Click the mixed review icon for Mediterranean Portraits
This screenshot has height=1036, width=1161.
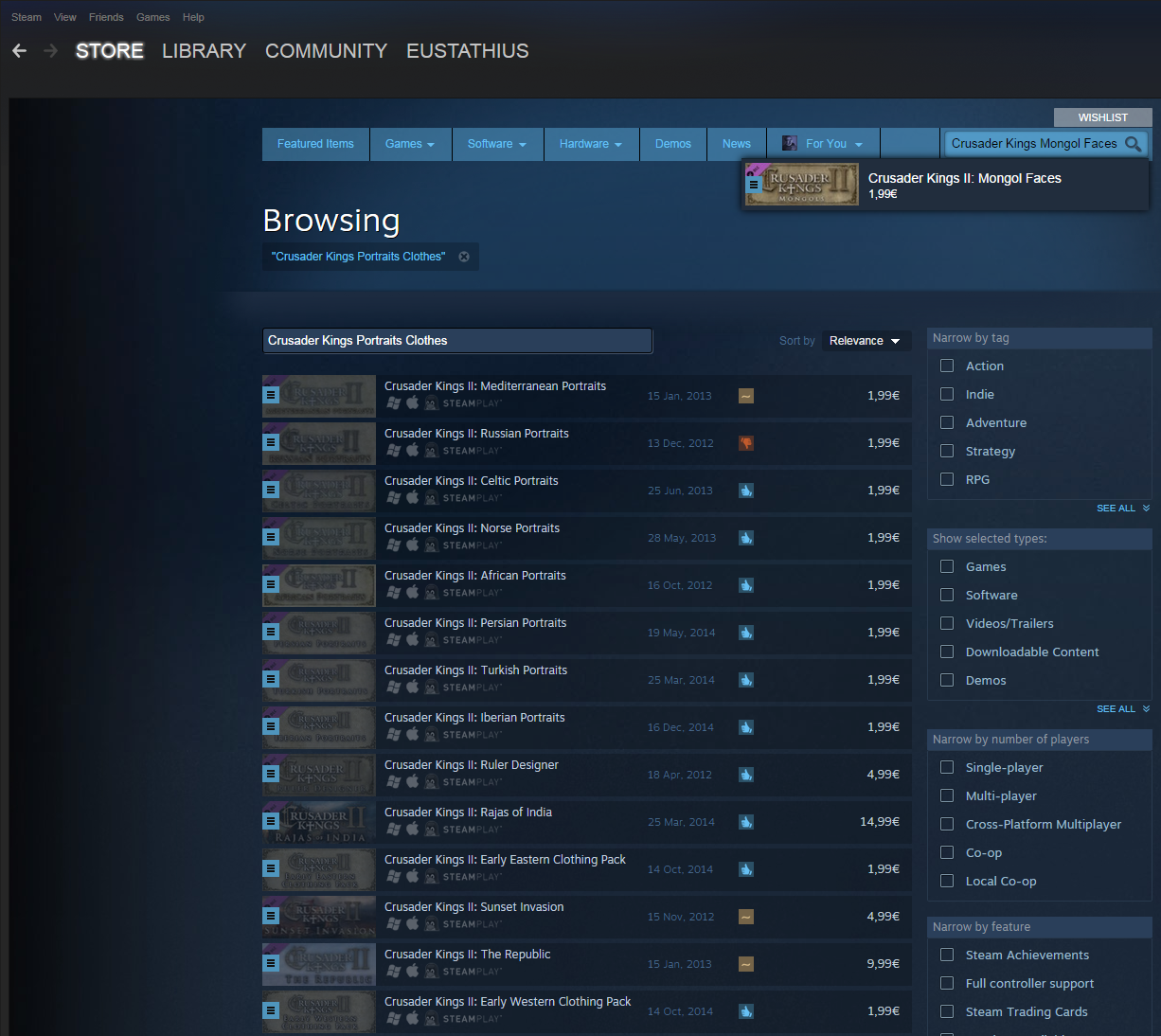(746, 396)
